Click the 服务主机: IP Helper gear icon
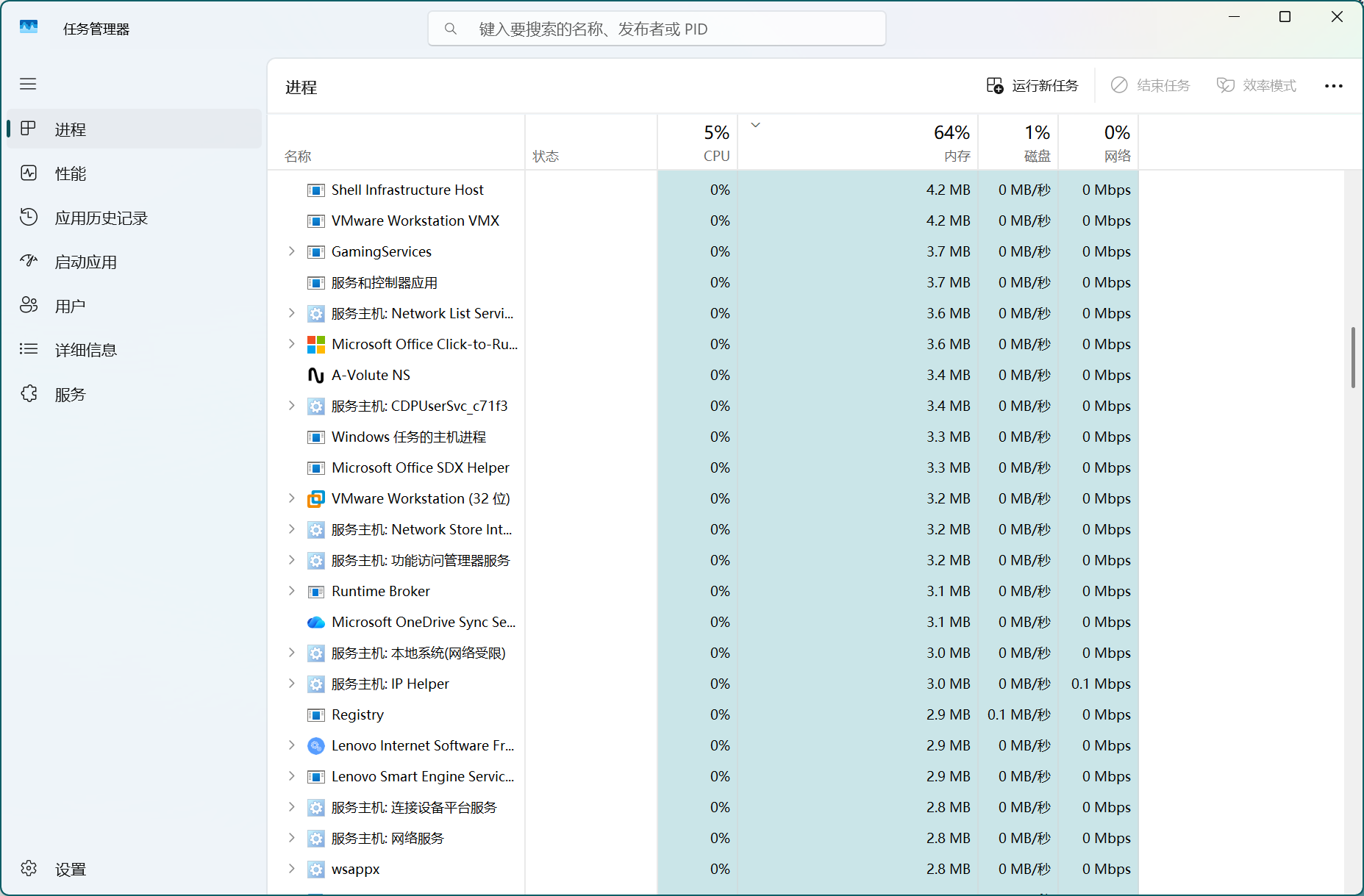Image resolution: width=1364 pixels, height=896 pixels. pyautogui.click(x=315, y=684)
